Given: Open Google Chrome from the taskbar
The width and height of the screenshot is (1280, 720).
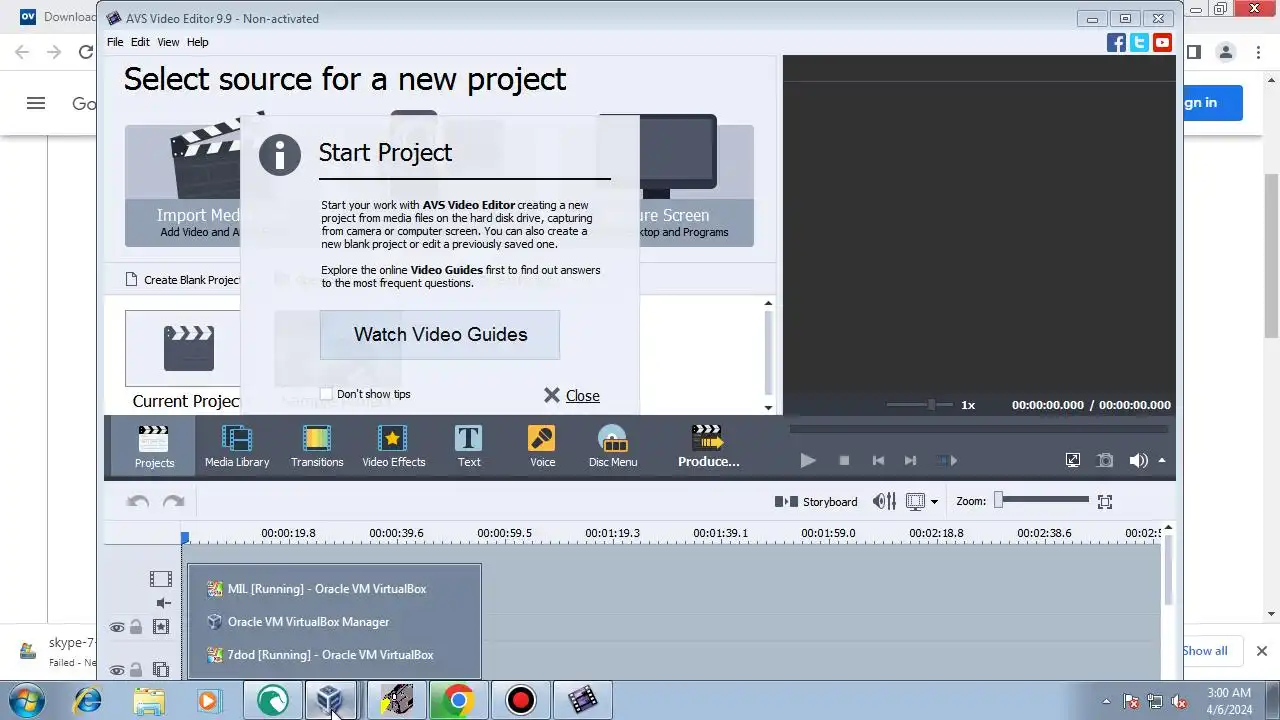Looking at the screenshot, I should tap(458, 700).
